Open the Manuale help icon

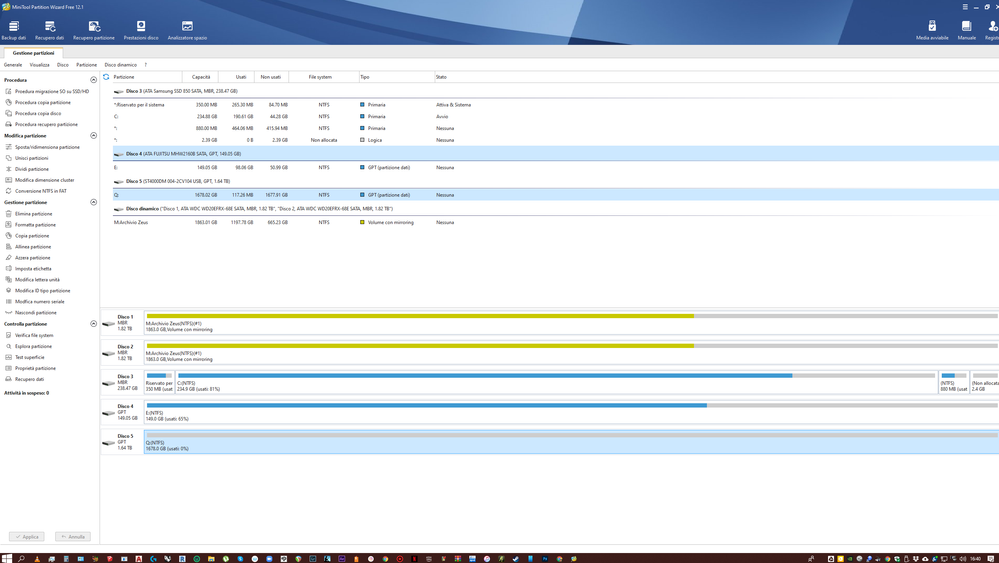(967, 30)
